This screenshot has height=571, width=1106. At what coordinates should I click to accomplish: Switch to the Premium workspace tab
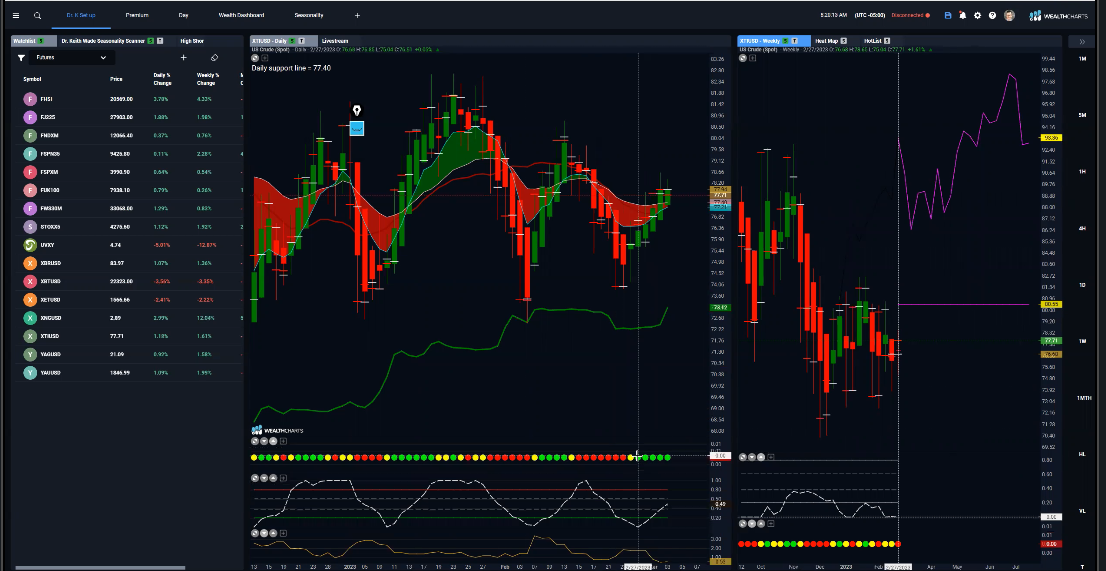tap(137, 15)
